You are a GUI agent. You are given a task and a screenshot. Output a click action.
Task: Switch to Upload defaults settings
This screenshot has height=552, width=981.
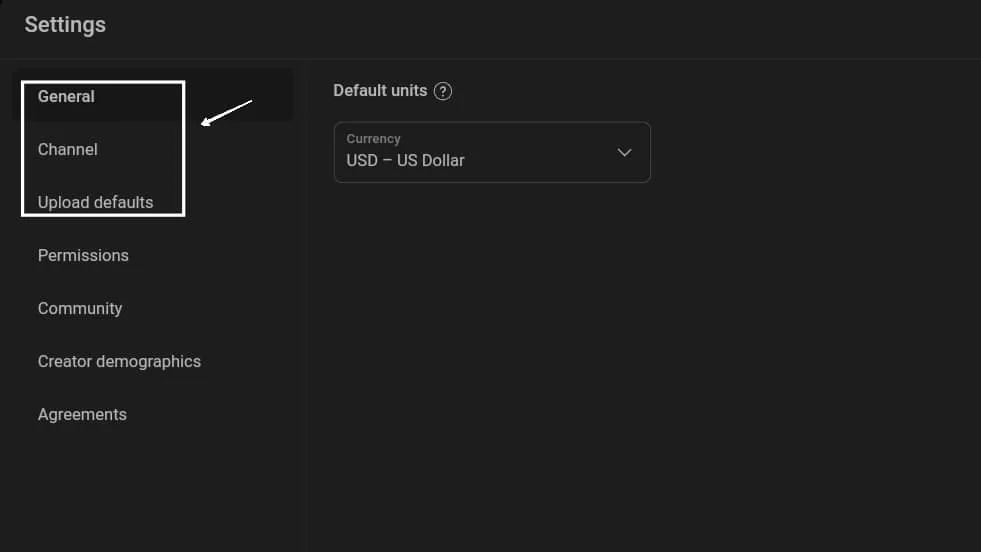95,202
